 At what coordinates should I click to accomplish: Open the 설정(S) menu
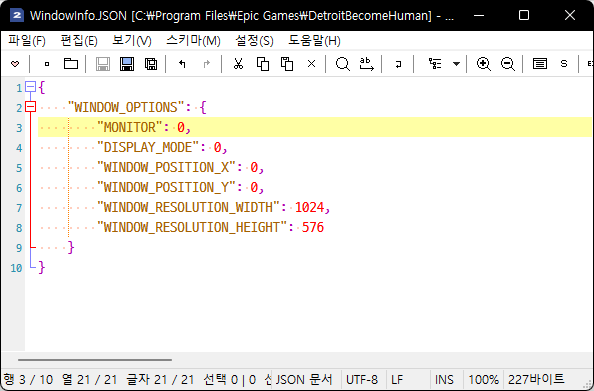(254, 41)
